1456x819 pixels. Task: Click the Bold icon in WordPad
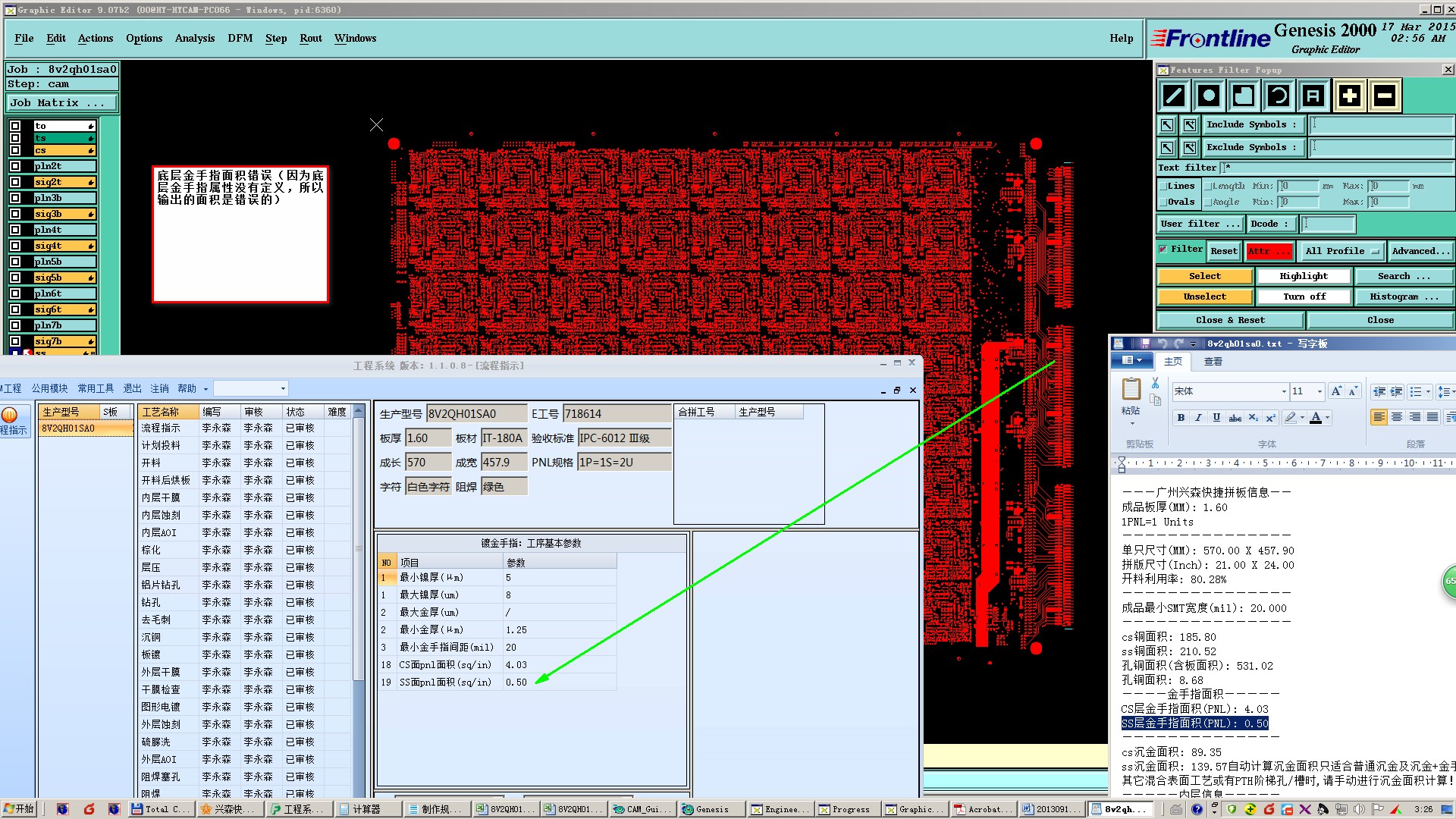coord(1181,417)
